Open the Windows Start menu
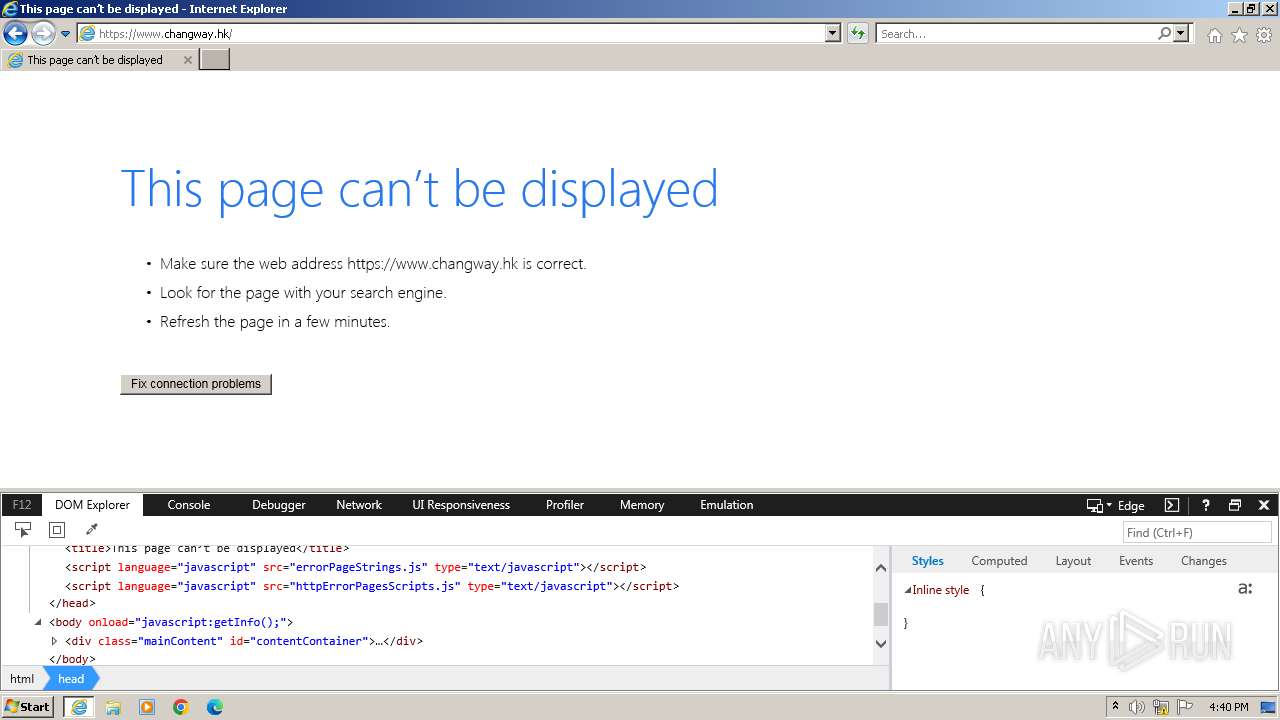This screenshot has width=1280, height=720. [x=28, y=707]
